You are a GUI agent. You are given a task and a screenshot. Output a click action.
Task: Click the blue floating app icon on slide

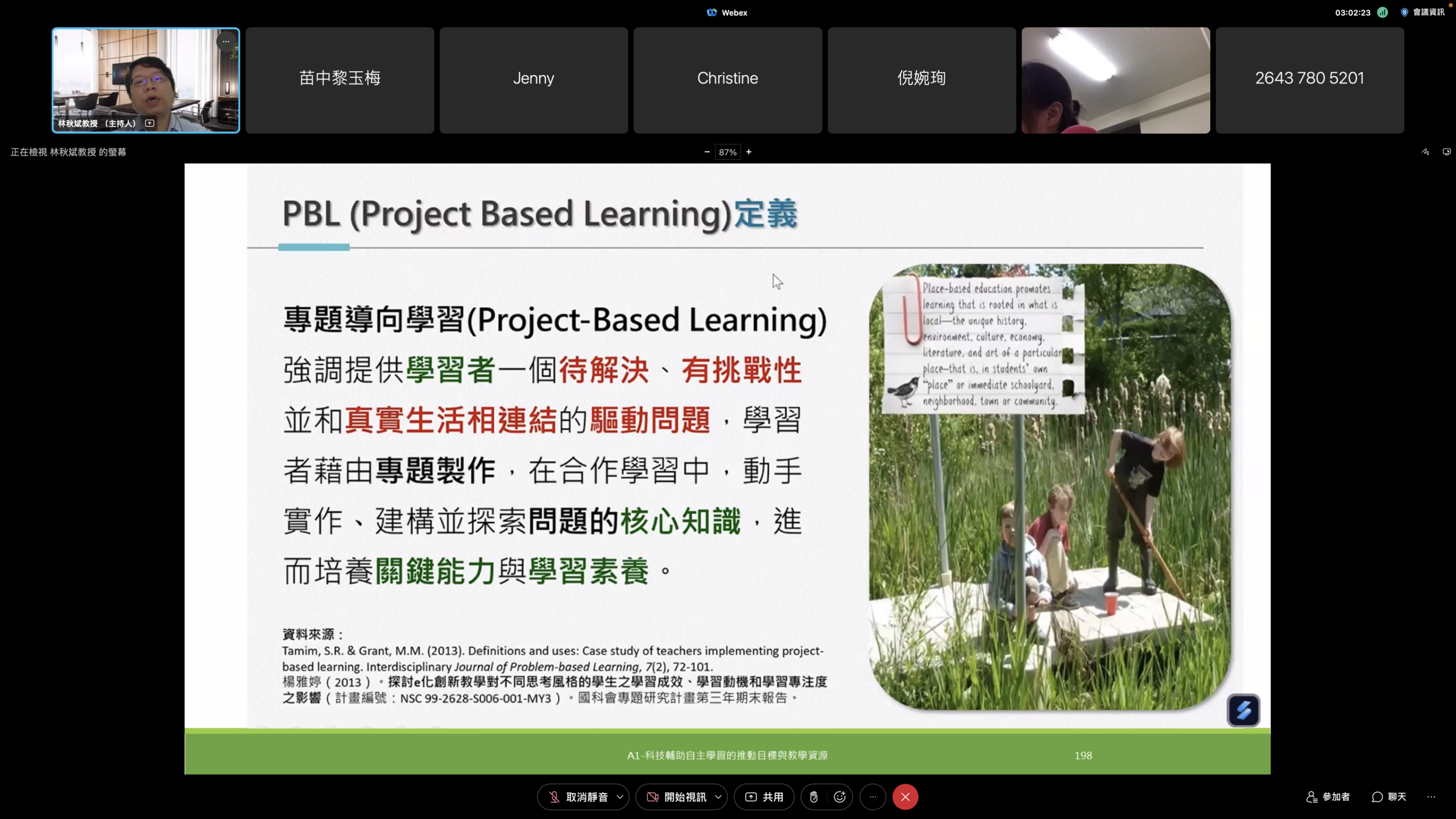[x=1243, y=710]
